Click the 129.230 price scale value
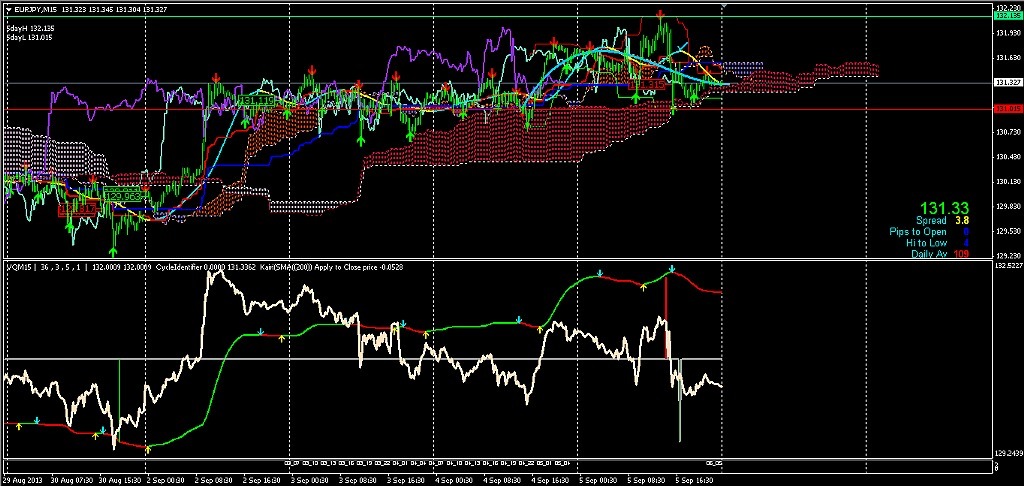Screen dimensions: 1024x486 pyautogui.click(x=1008, y=257)
